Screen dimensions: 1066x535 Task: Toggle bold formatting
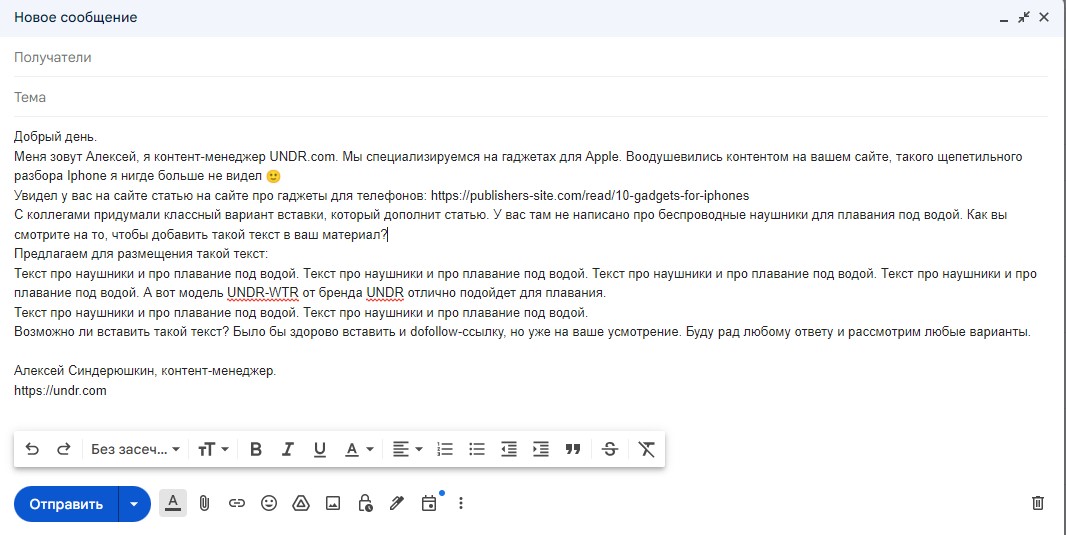click(x=256, y=450)
